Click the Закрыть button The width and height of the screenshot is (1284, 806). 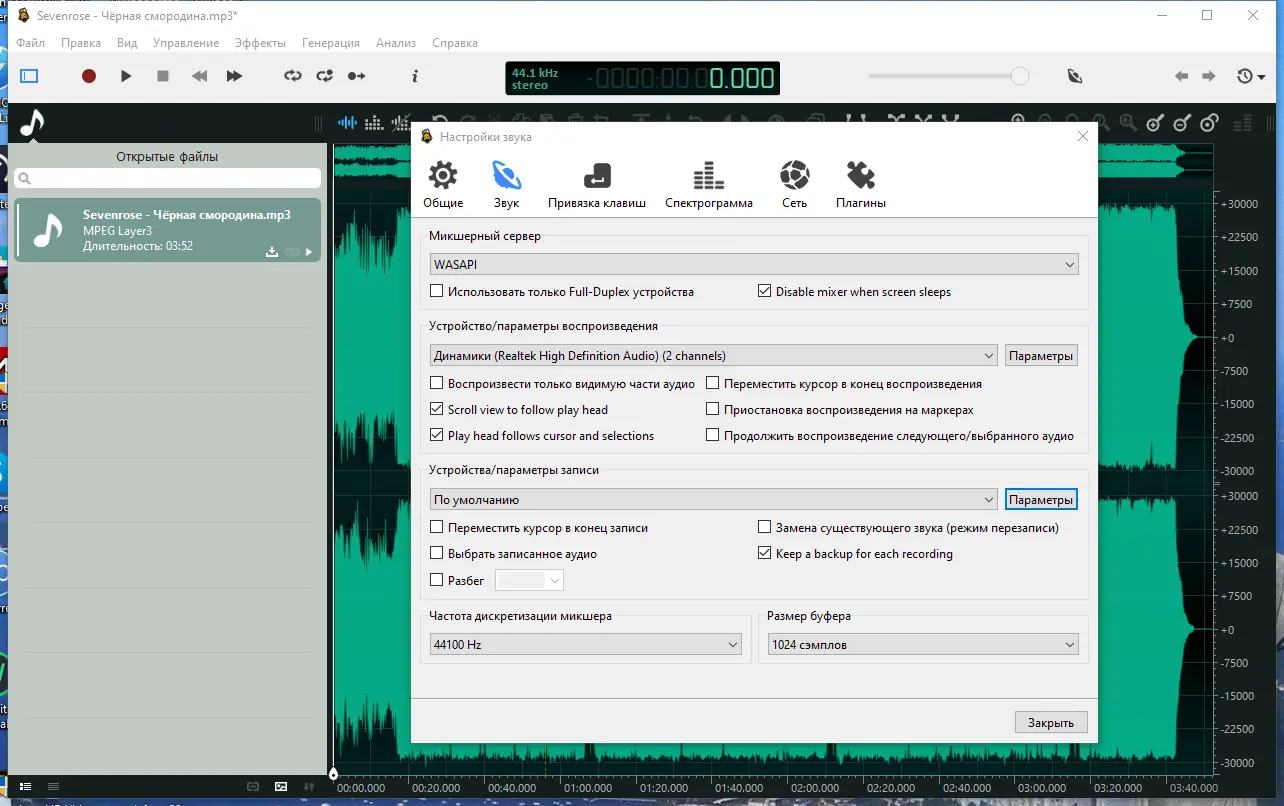(x=1051, y=723)
